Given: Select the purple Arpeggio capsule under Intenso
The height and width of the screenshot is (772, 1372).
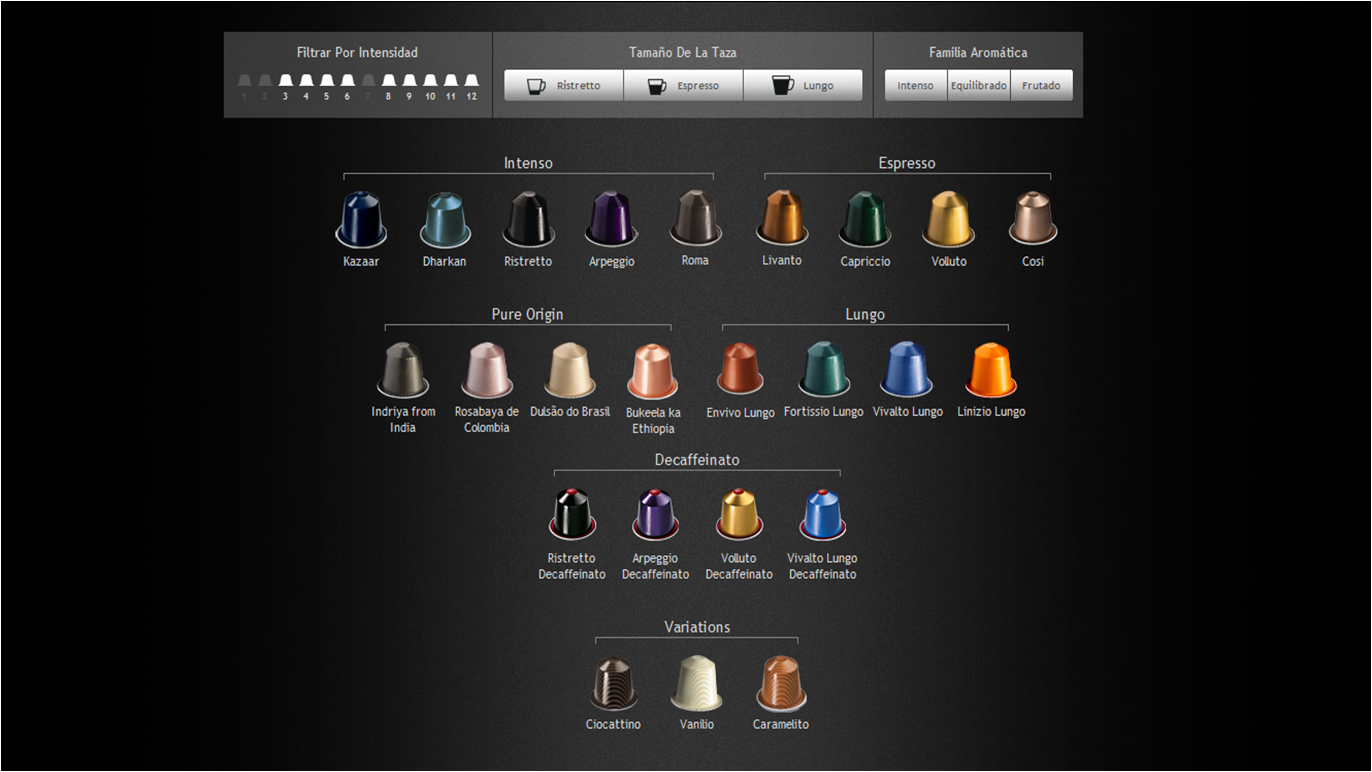Looking at the screenshot, I should (611, 219).
